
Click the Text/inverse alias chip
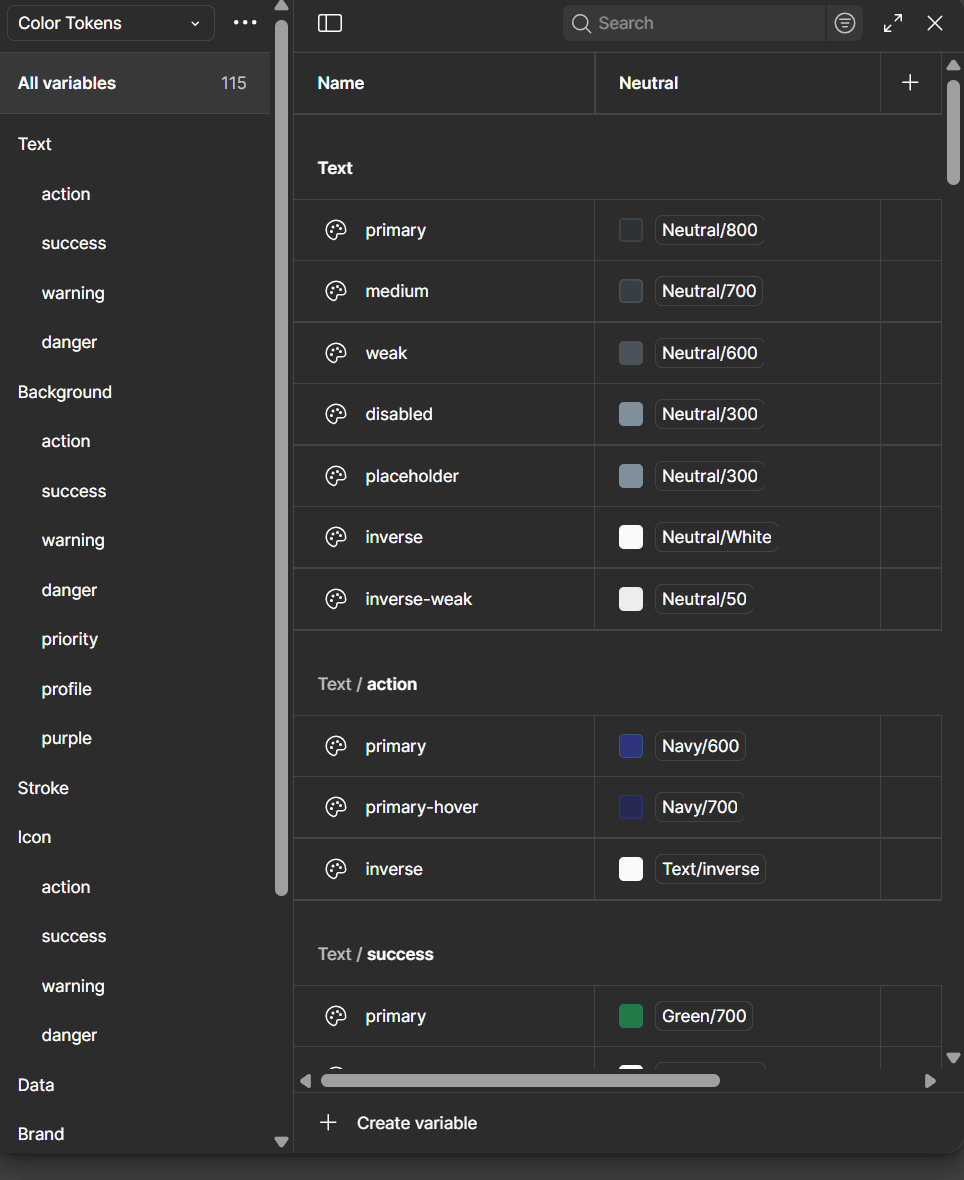click(x=710, y=869)
